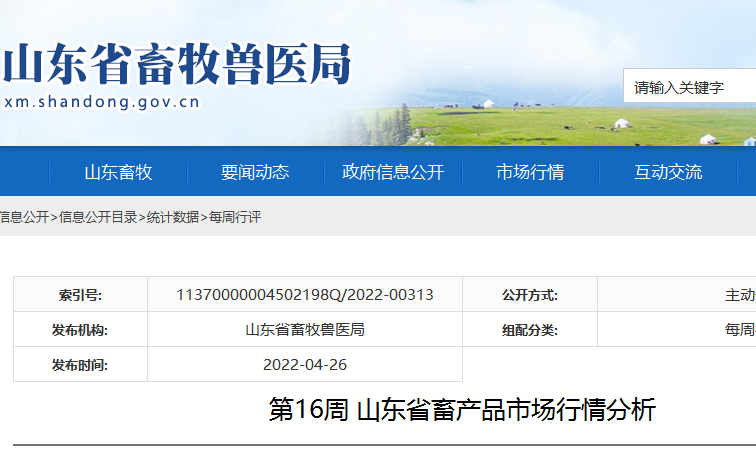Switch to the 互动交流 navigation section
This screenshot has width=756, height=455.
tap(667, 172)
